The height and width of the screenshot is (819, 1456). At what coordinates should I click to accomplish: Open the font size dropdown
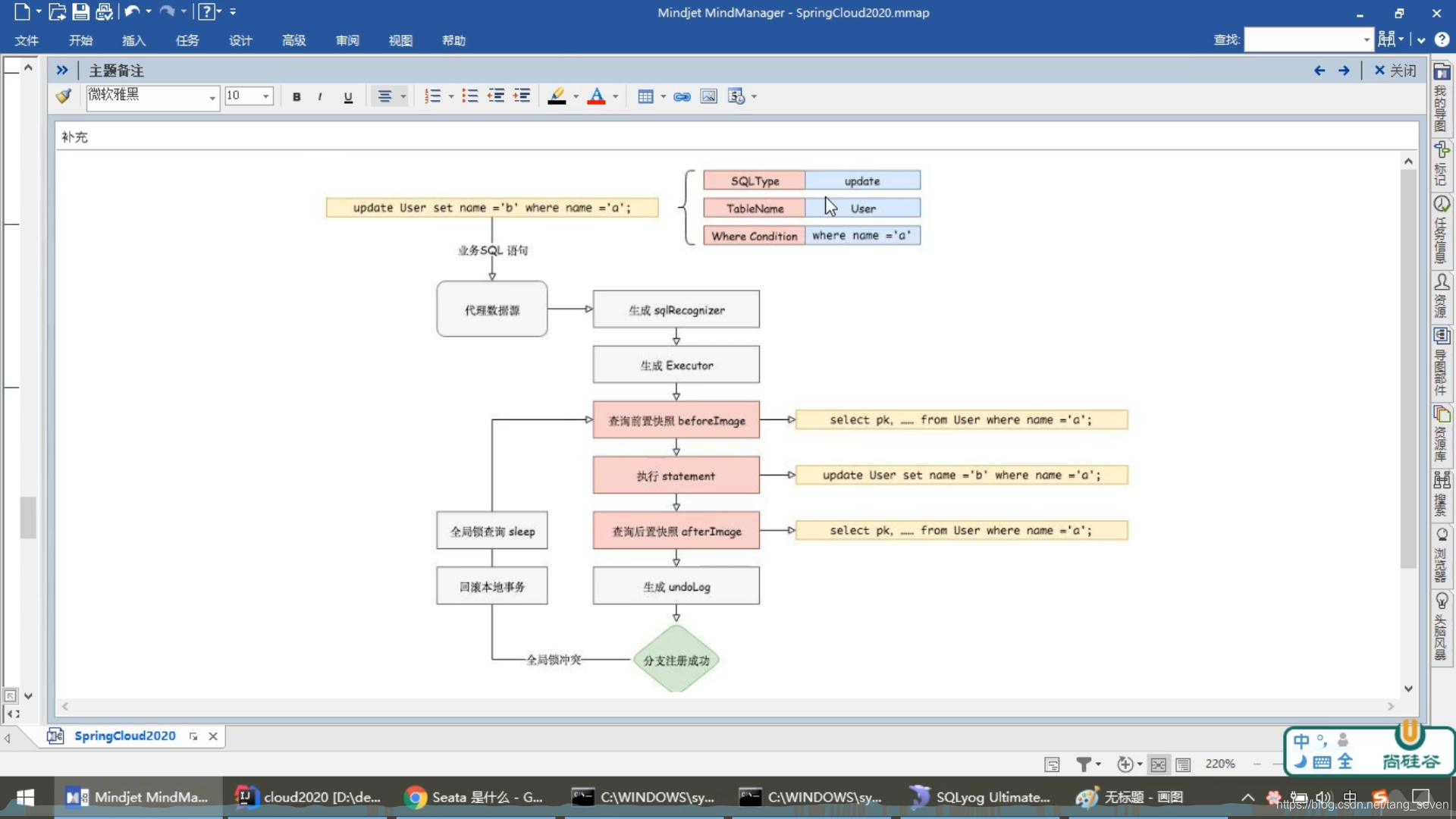265,96
